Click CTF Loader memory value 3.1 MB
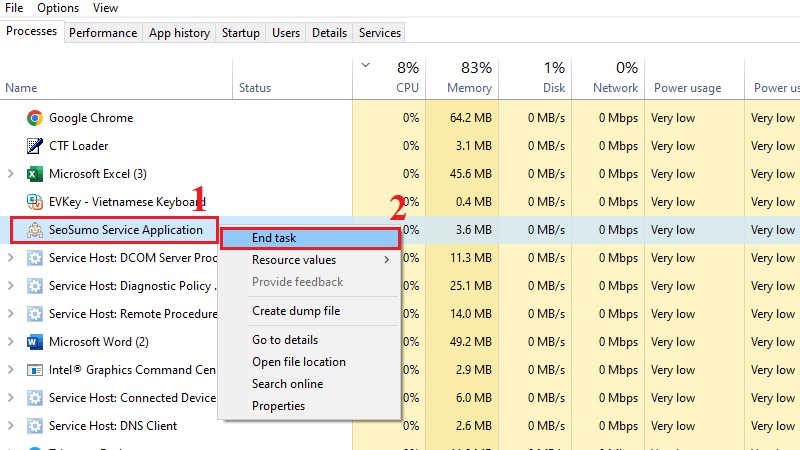800x450 pixels. point(473,146)
